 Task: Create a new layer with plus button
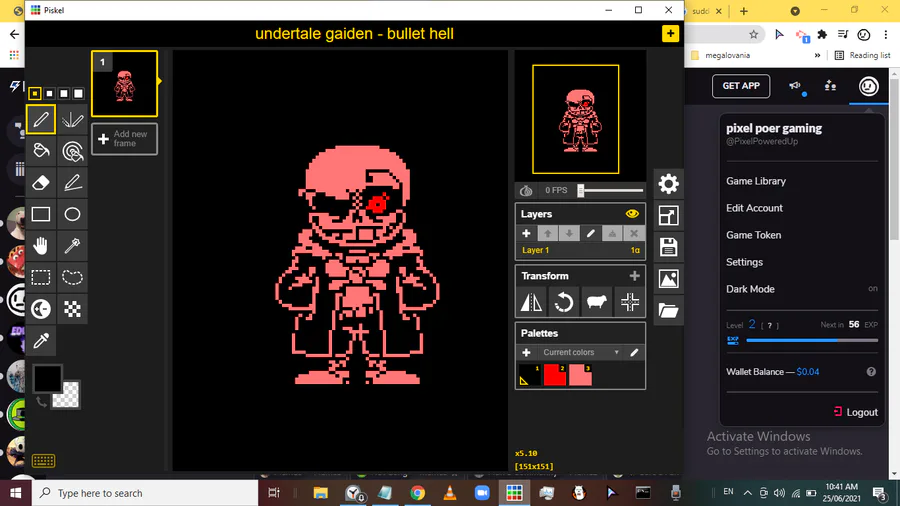point(526,233)
